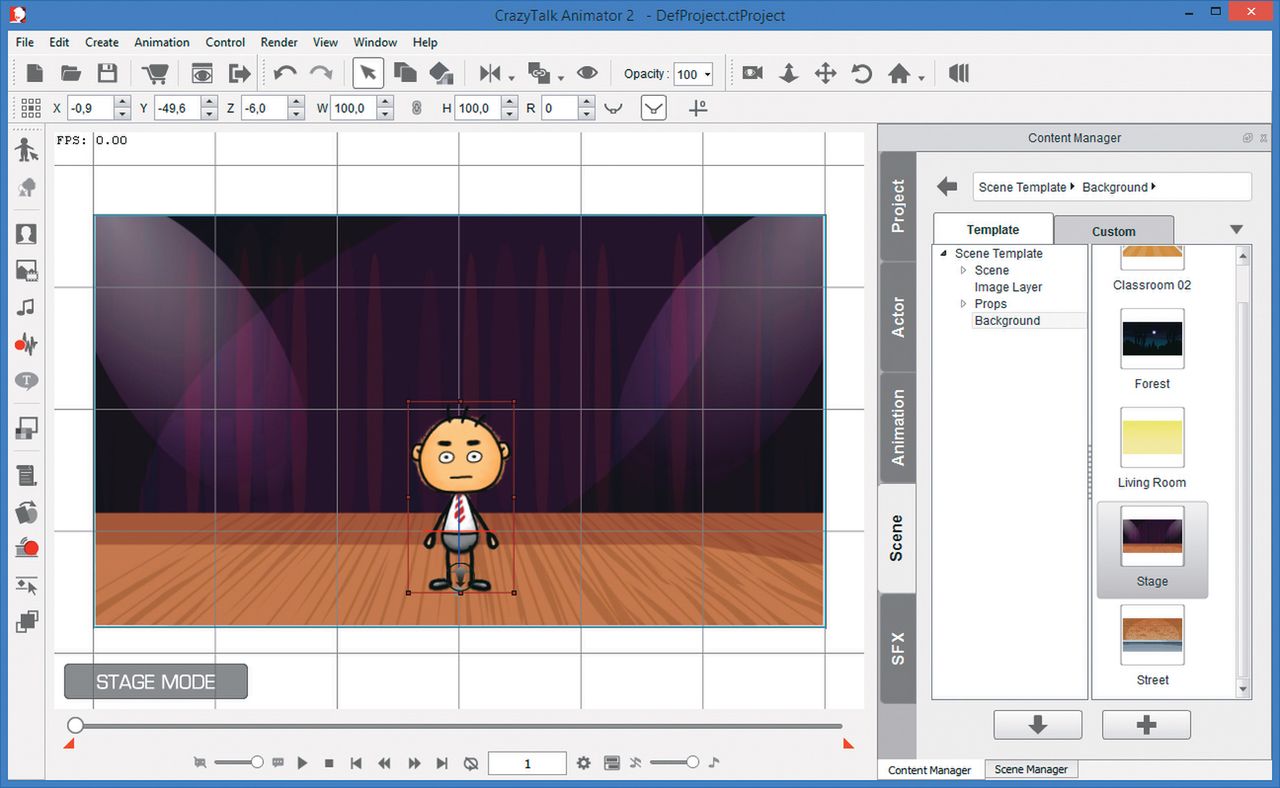The width and height of the screenshot is (1280, 788).
Task: Click the rotation R input field
Action: click(x=559, y=108)
